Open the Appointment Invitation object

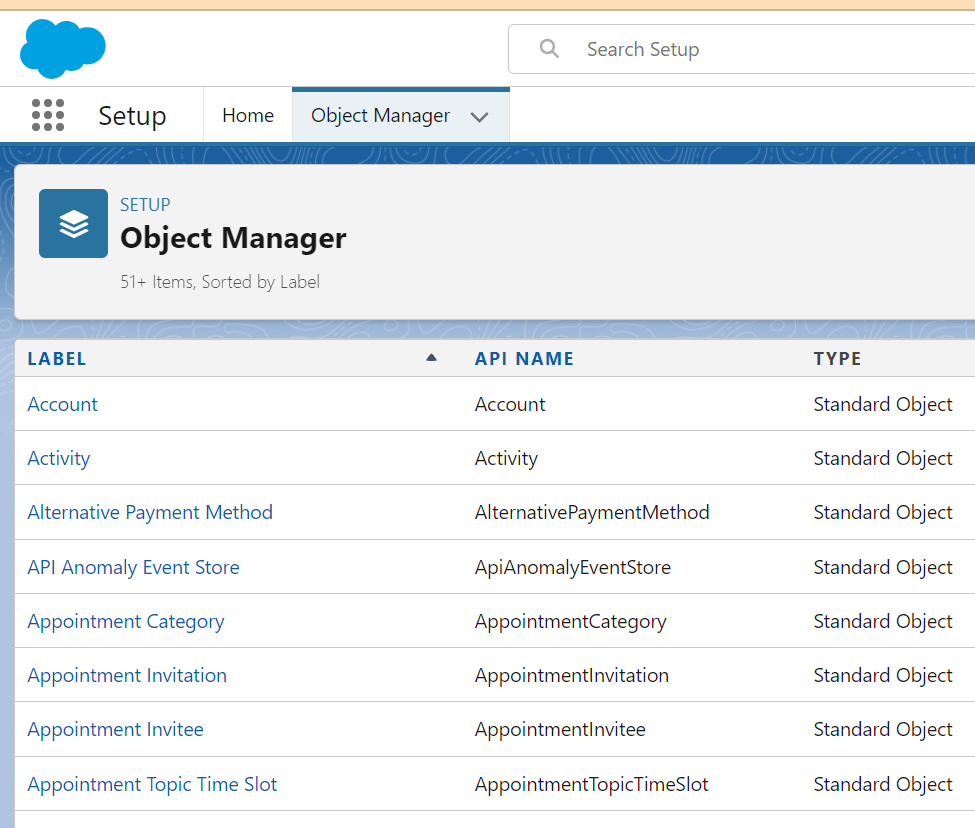click(x=127, y=675)
